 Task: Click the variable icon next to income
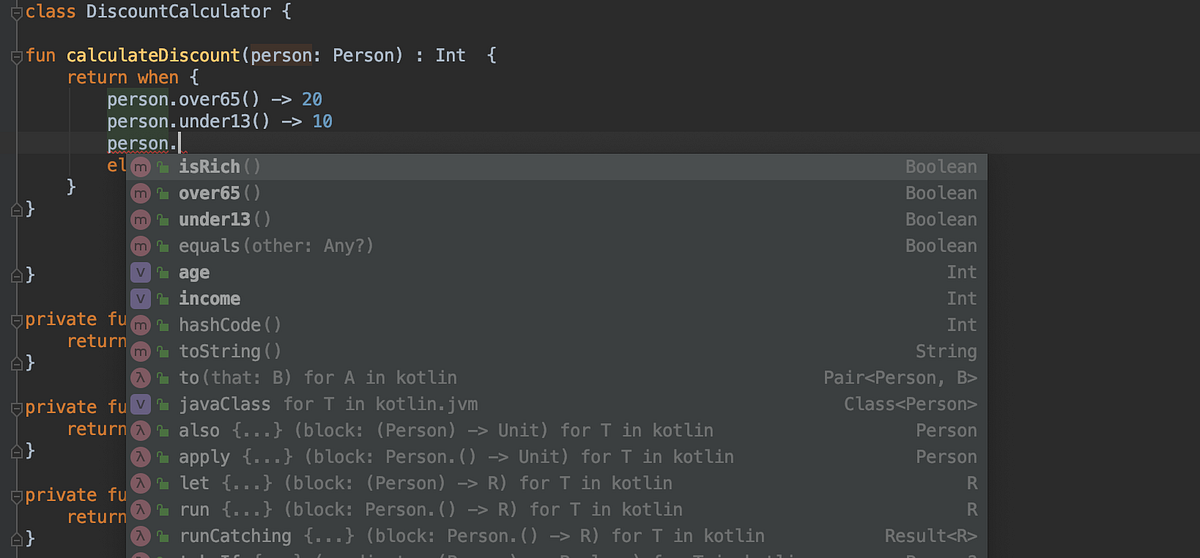(141, 298)
